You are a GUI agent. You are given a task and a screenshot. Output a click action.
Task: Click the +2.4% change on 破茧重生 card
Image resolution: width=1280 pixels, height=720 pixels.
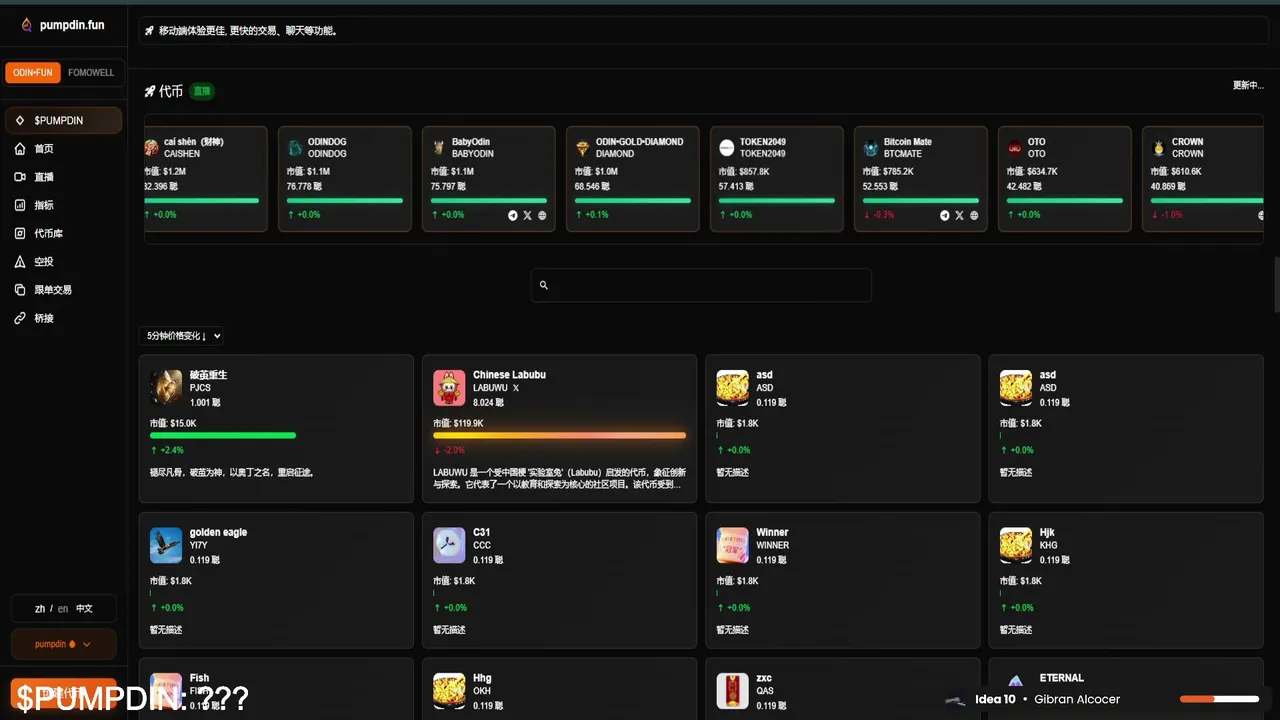pyautogui.click(x=167, y=450)
